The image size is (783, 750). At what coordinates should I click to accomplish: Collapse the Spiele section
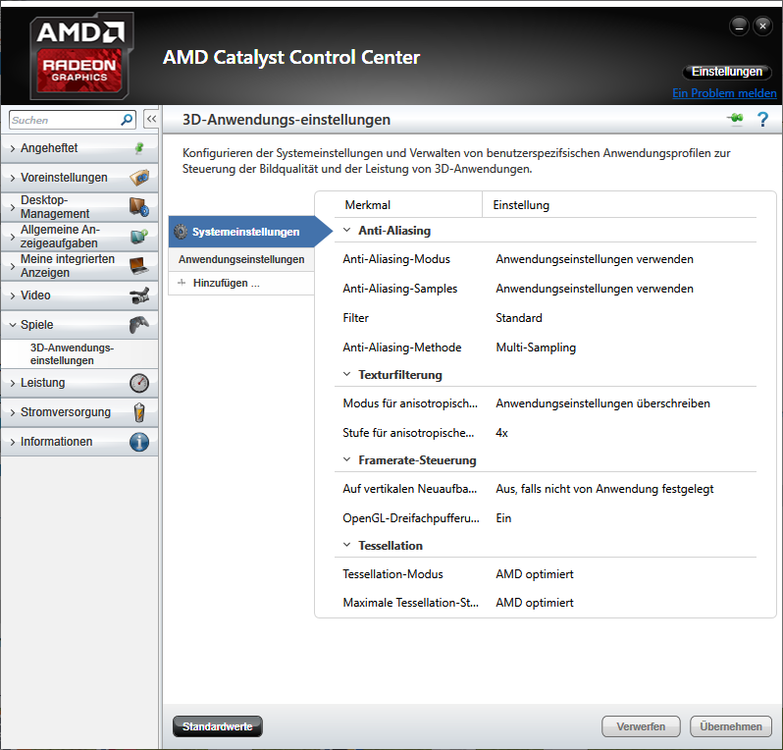pyautogui.click(x=13, y=325)
